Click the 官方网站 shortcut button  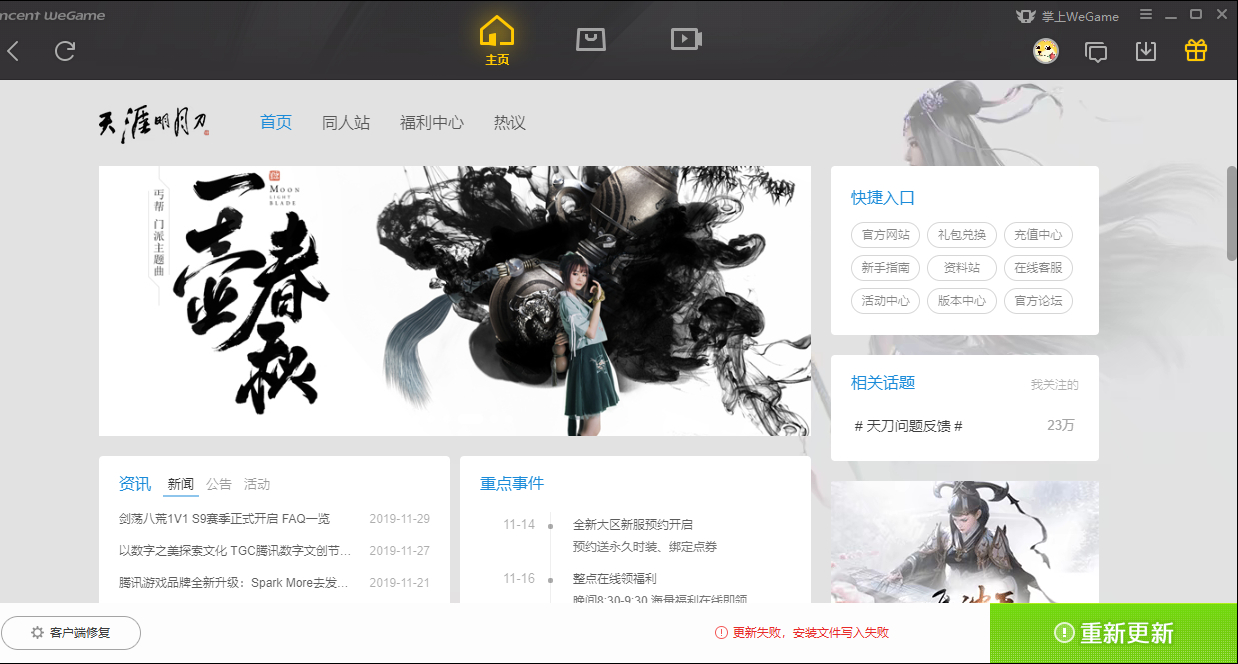[885, 235]
